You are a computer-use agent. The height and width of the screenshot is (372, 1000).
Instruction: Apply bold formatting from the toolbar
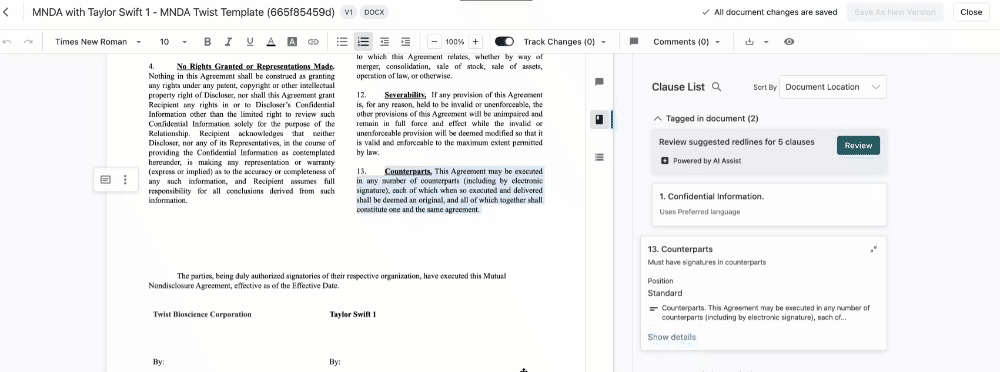point(207,42)
